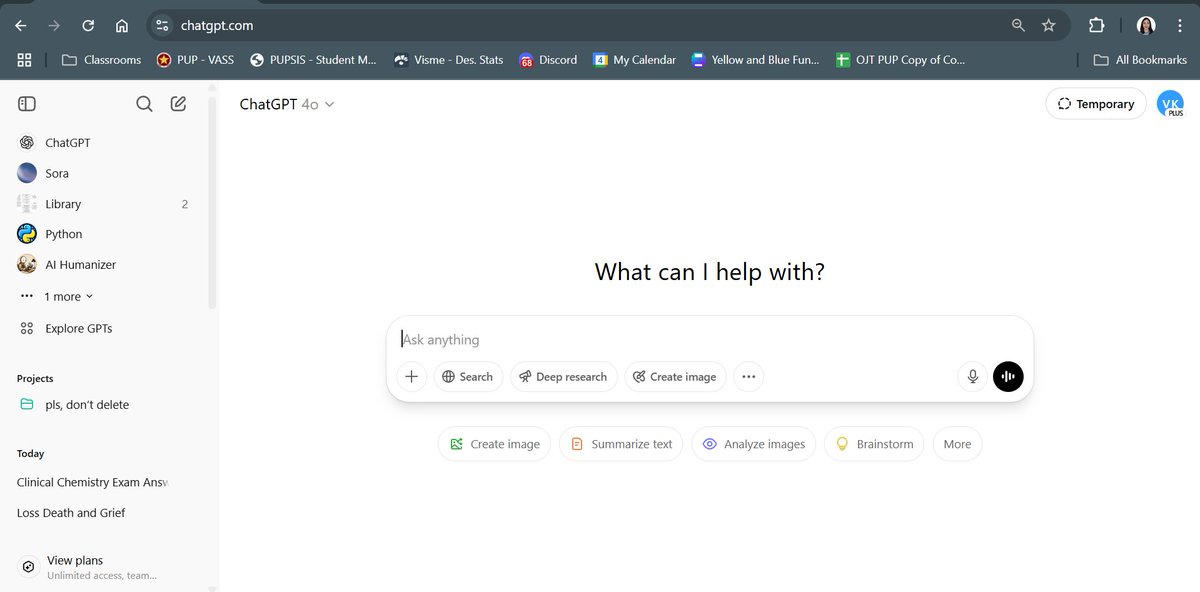Viewport: 1200px width, 592px height.
Task: Open the My Calendar bookmark
Action: point(634,60)
